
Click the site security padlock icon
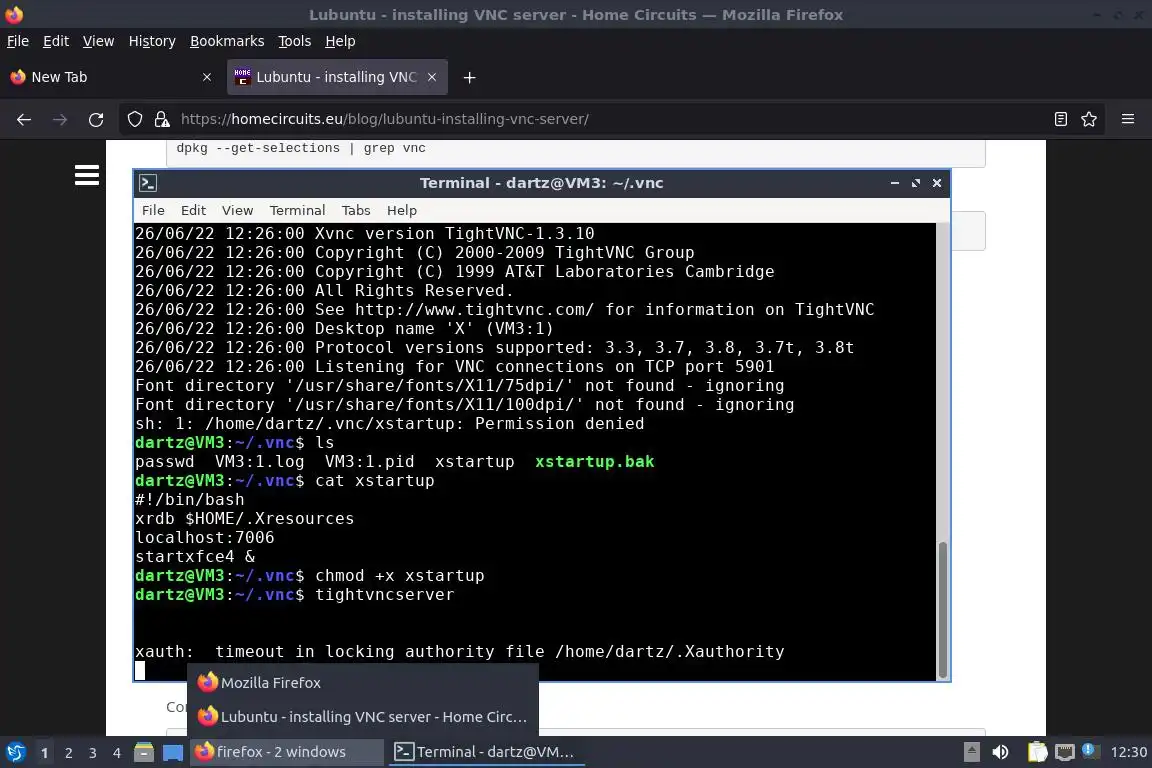[162, 119]
